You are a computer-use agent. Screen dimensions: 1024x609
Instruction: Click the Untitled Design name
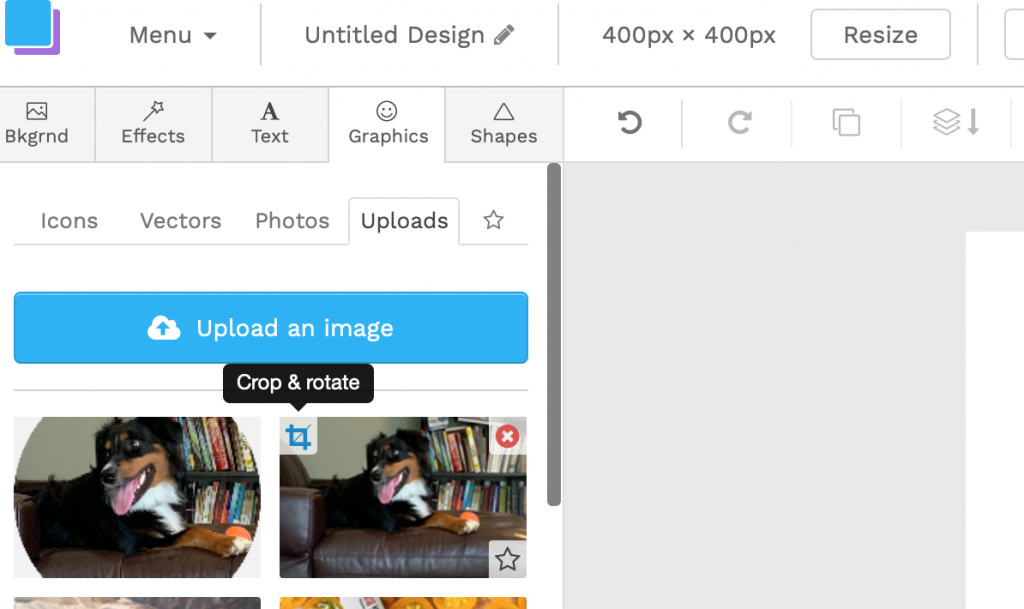click(394, 35)
